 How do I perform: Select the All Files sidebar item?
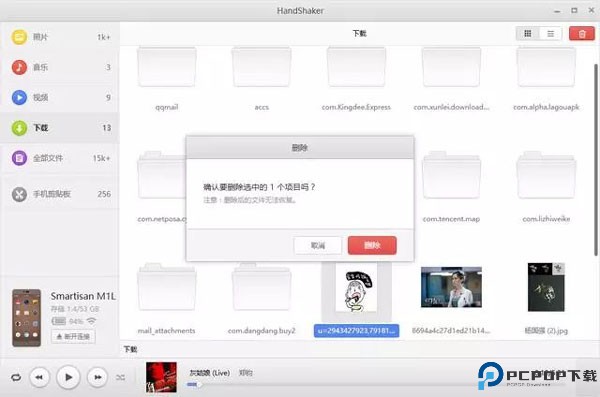coord(59,158)
